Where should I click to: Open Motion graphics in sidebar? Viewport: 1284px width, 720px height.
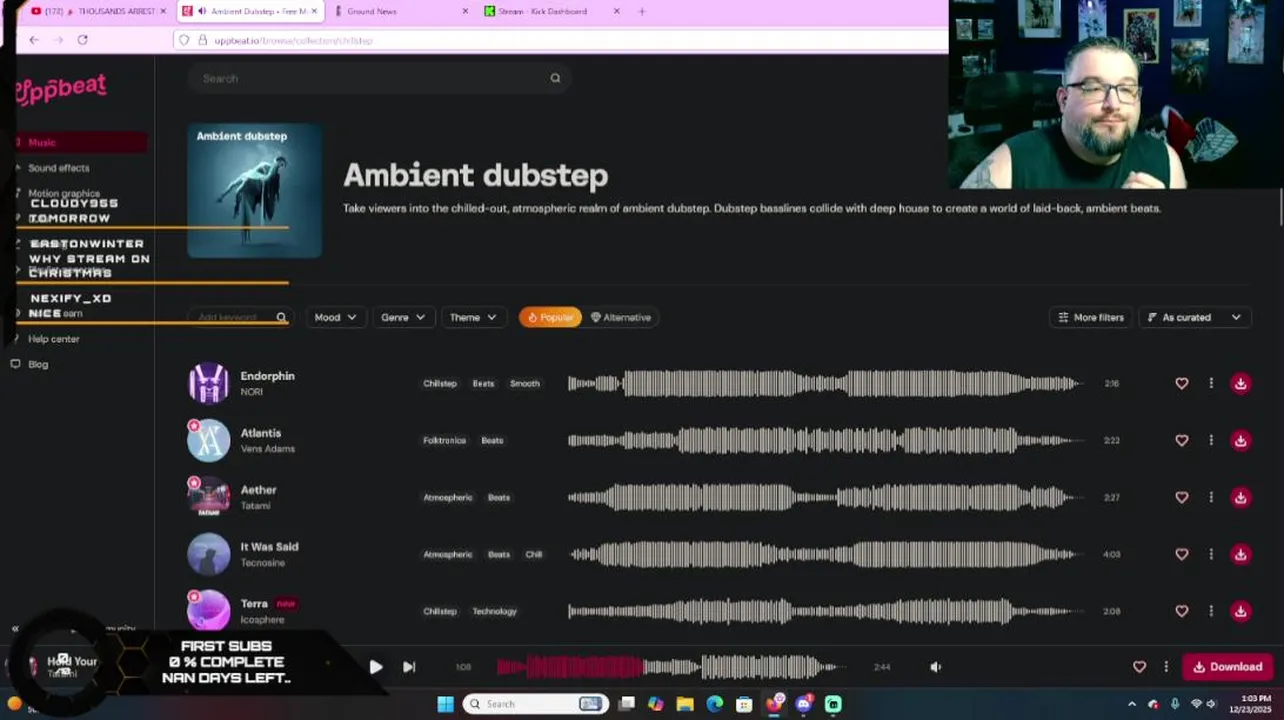(x=63, y=193)
